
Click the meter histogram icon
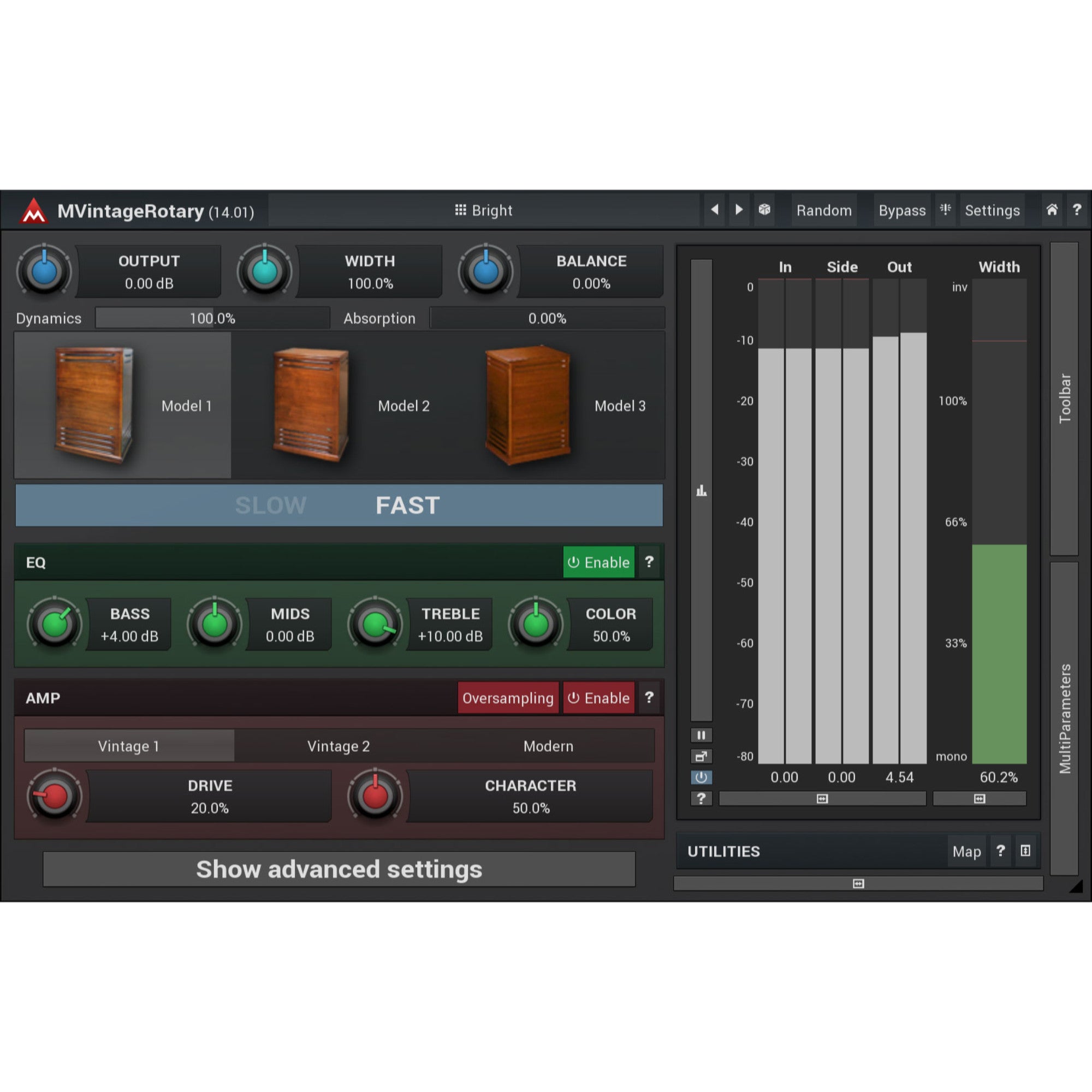pos(702,491)
